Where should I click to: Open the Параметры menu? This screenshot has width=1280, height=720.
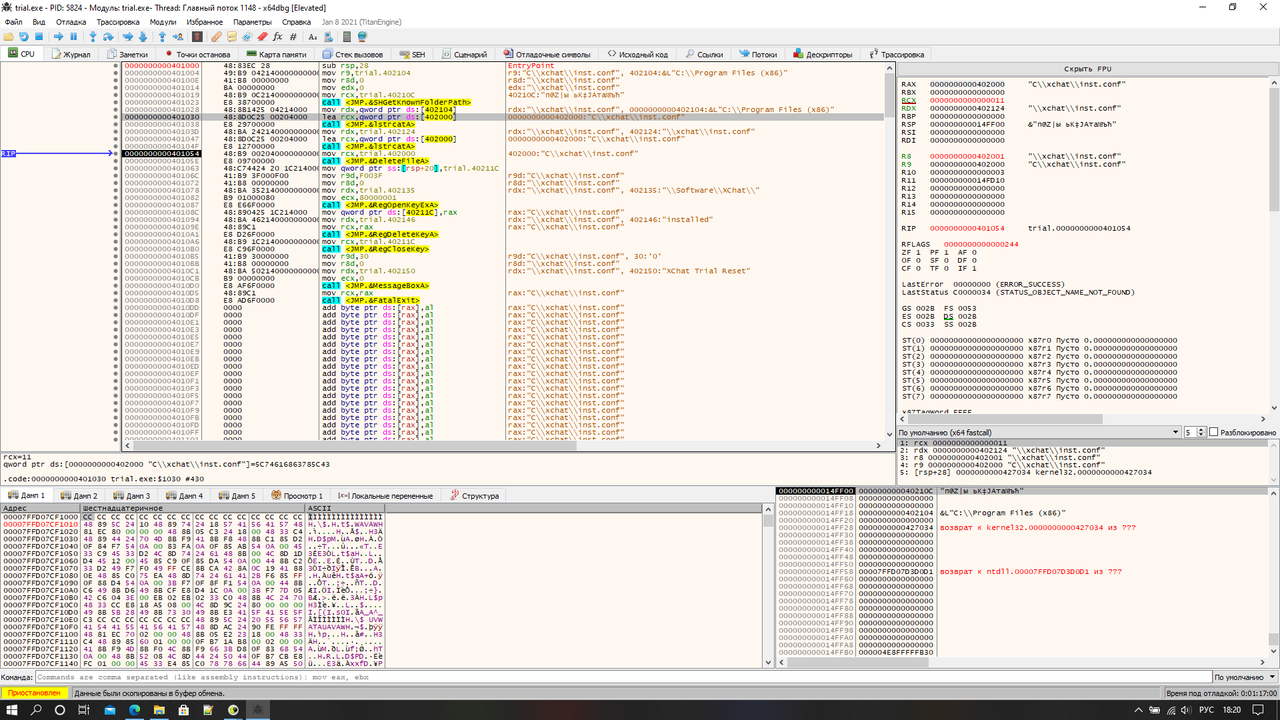coord(252,21)
